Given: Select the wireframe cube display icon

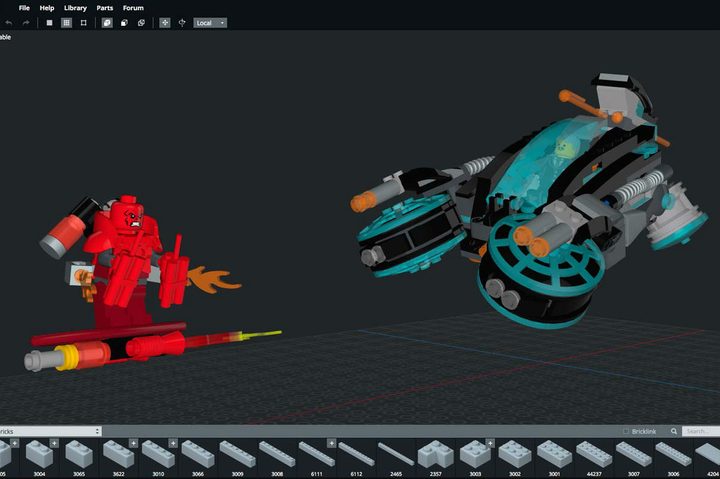Looking at the screenshot, I should (x=141, y=23).
